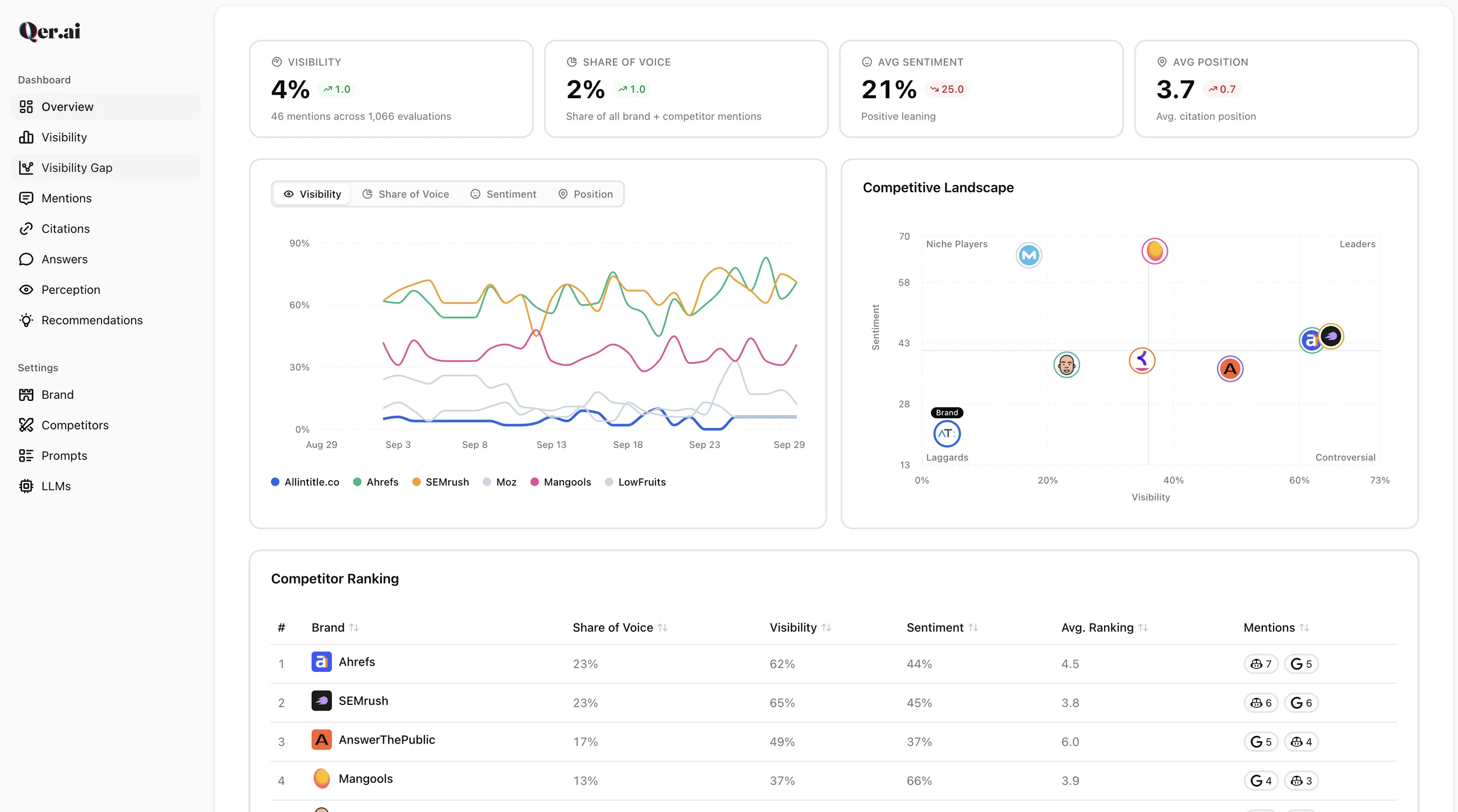The width and height of the screenshot is (1458, 812).
Task: Toggle Allintitle.co series in chart legend
Action: click(305, 482)
